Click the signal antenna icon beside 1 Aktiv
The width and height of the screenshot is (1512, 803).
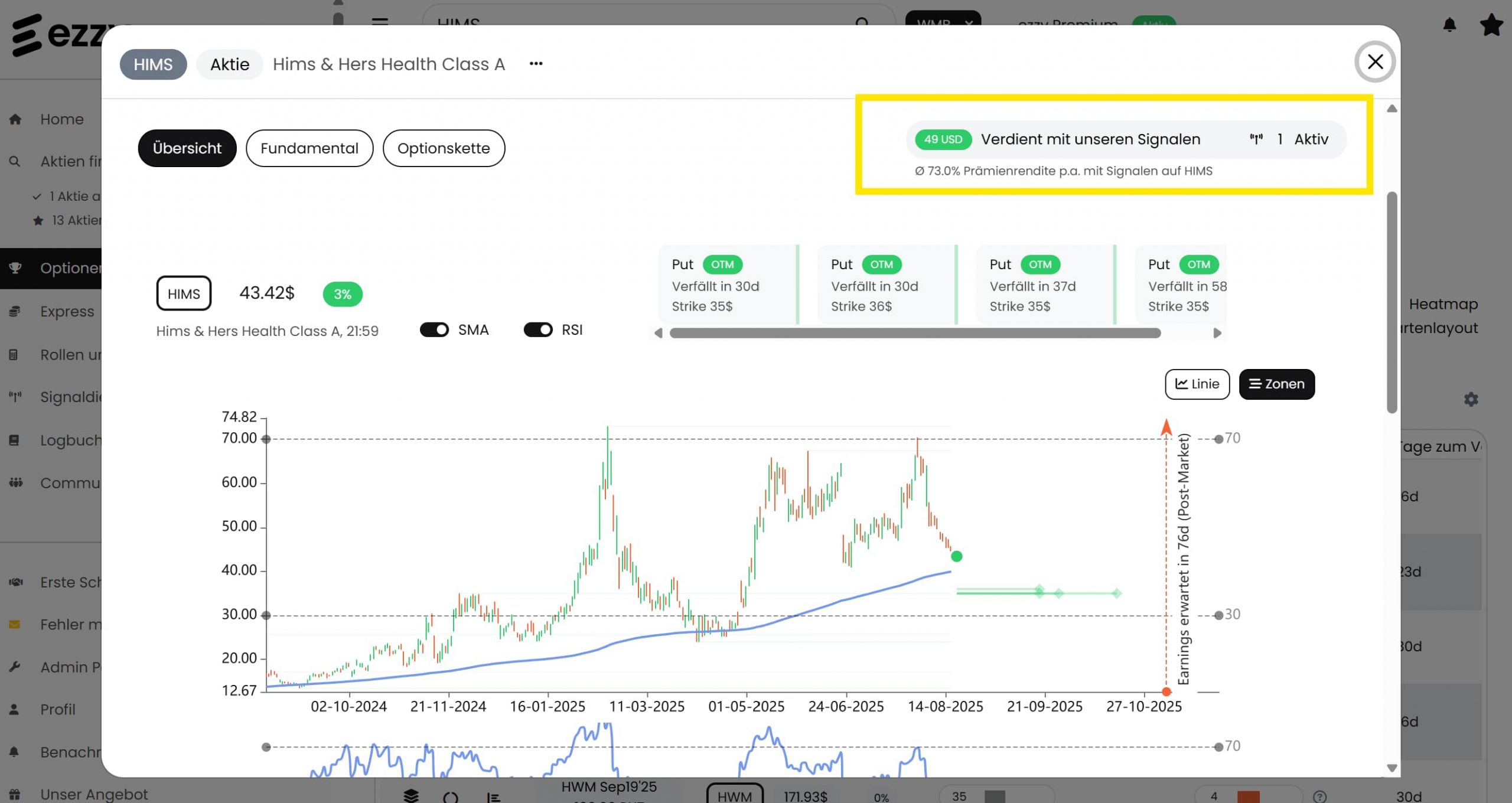click(1256, 139)
